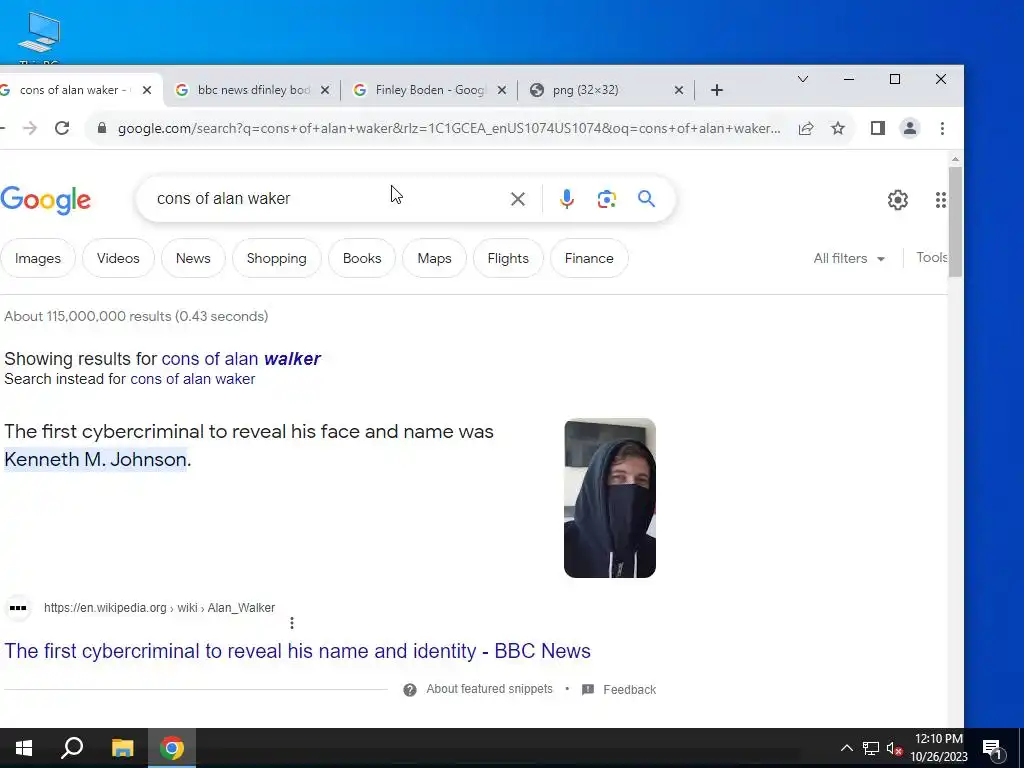The height and width of the screenshot is (768, 1024).
Task: Click the Feedback flag icon
Action: click(588, 690)
